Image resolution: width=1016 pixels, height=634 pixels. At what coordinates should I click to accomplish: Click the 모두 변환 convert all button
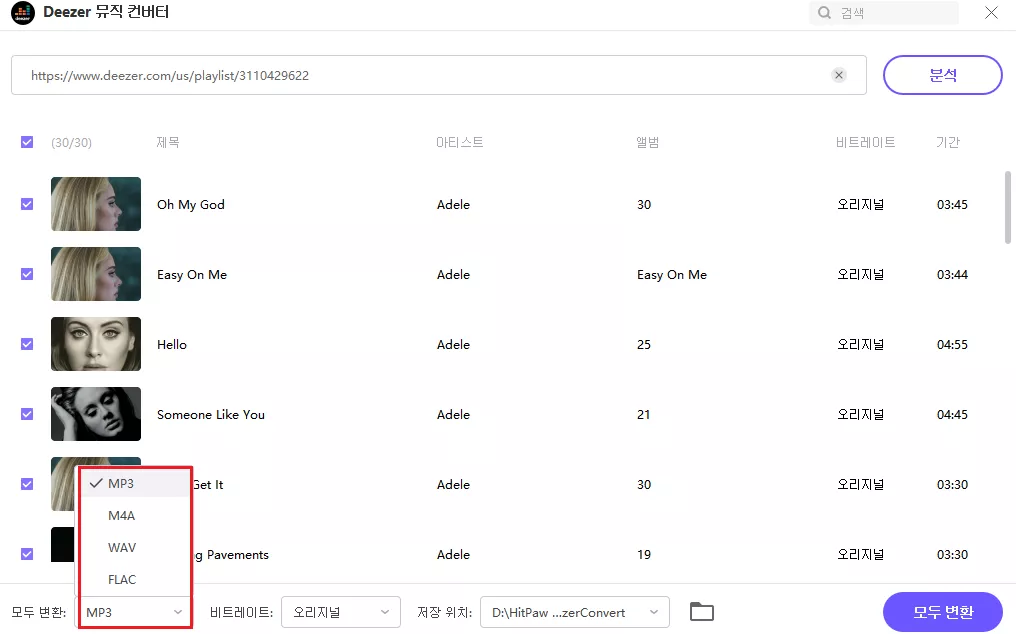(943, 612)
